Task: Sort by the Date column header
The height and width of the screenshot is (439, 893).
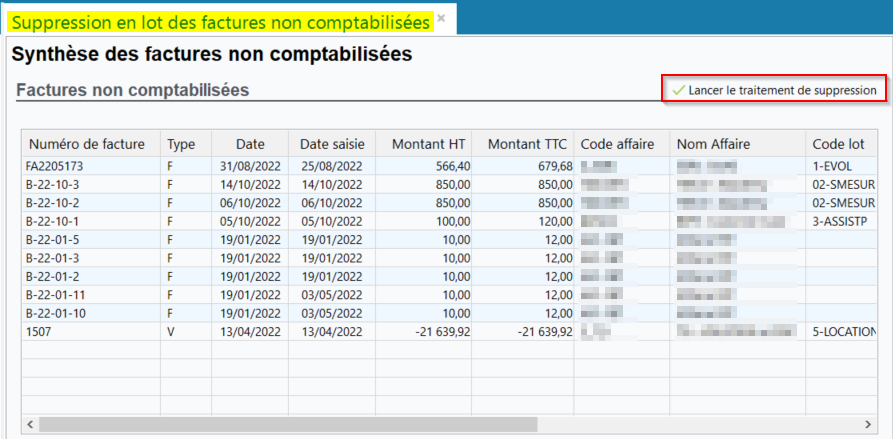Action: click(x=250, y=144)
